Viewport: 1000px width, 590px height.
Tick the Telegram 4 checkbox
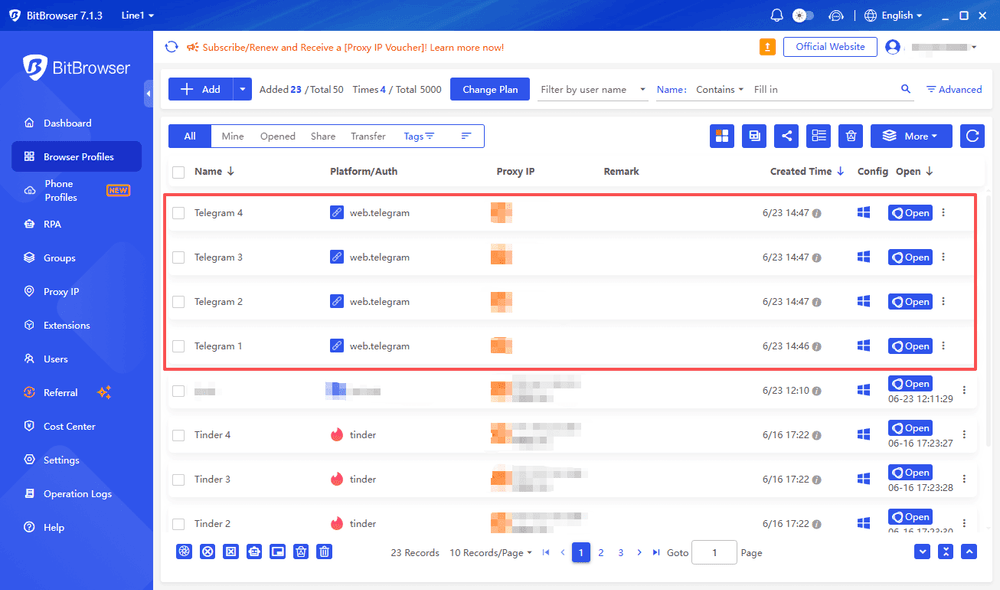click(179, 213)
